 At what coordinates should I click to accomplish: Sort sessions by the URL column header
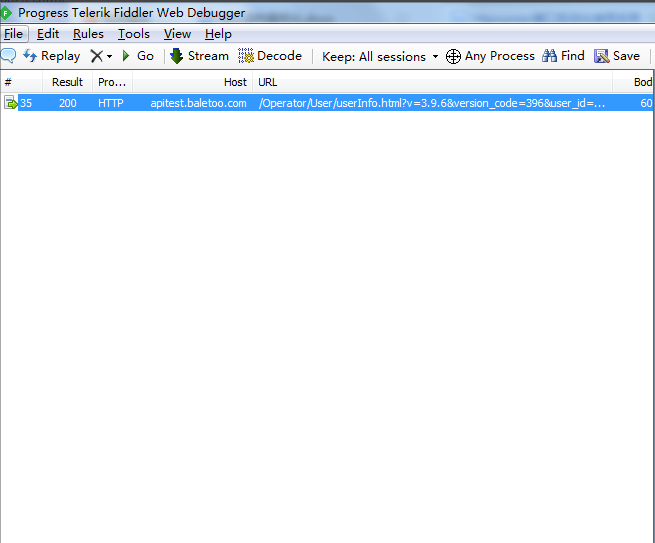[432, 82]
